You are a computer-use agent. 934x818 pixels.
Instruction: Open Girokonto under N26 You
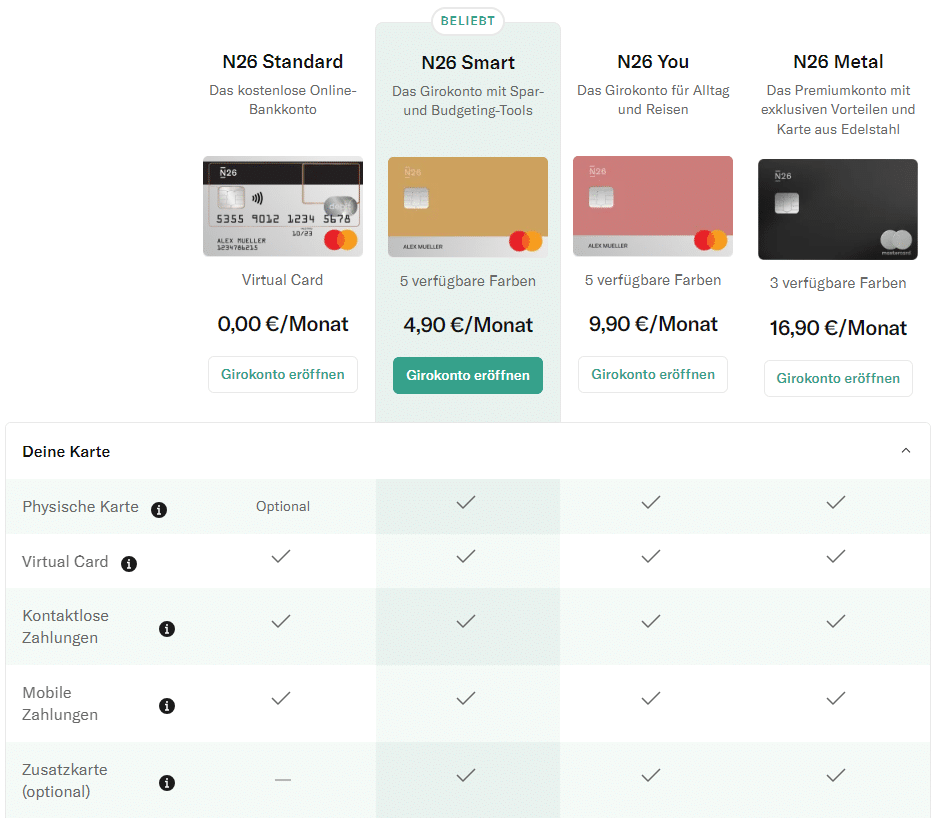[653, 374]
